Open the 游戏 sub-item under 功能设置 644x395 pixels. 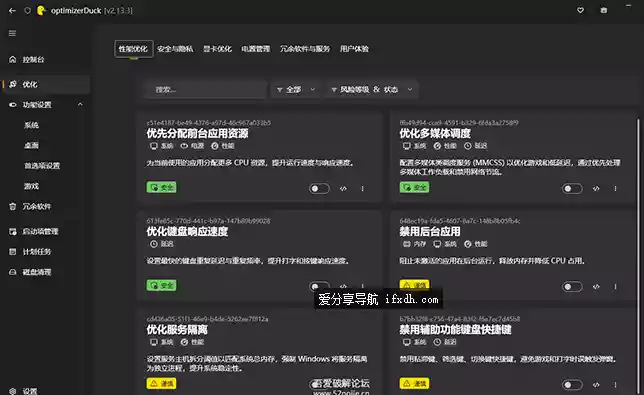[x=31, y=186]
